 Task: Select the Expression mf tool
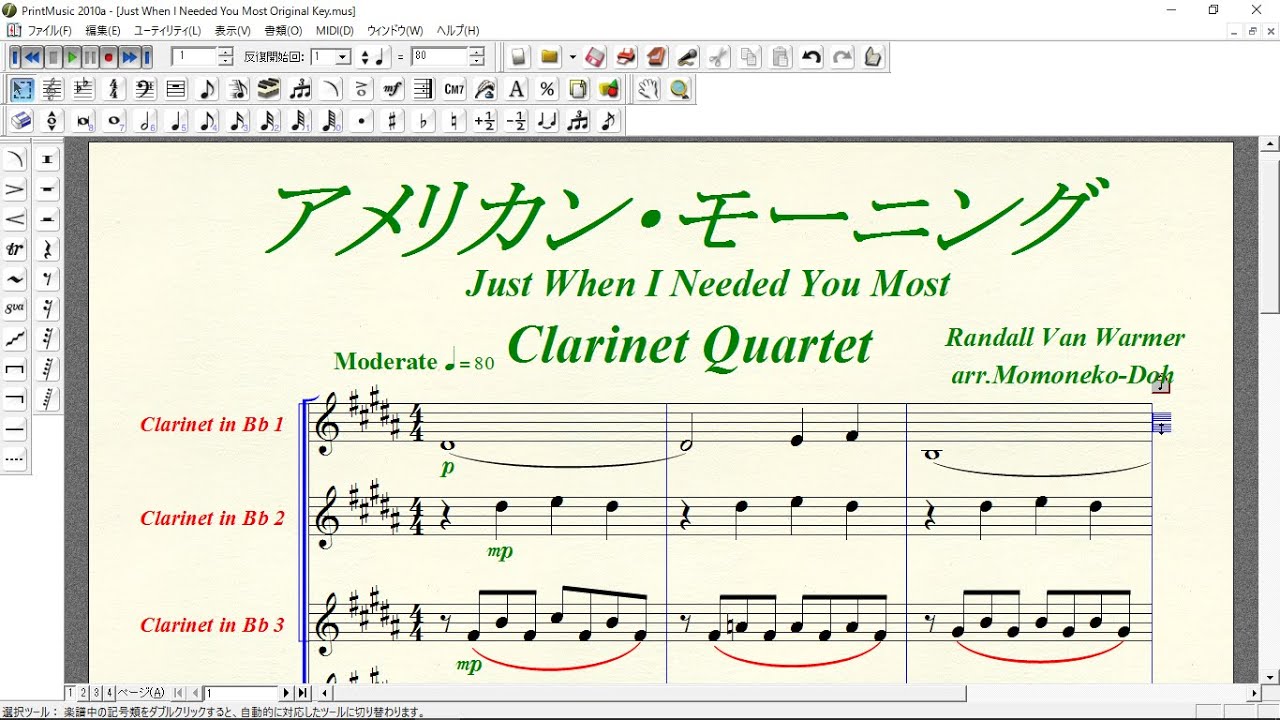click(x=393, y=89)
